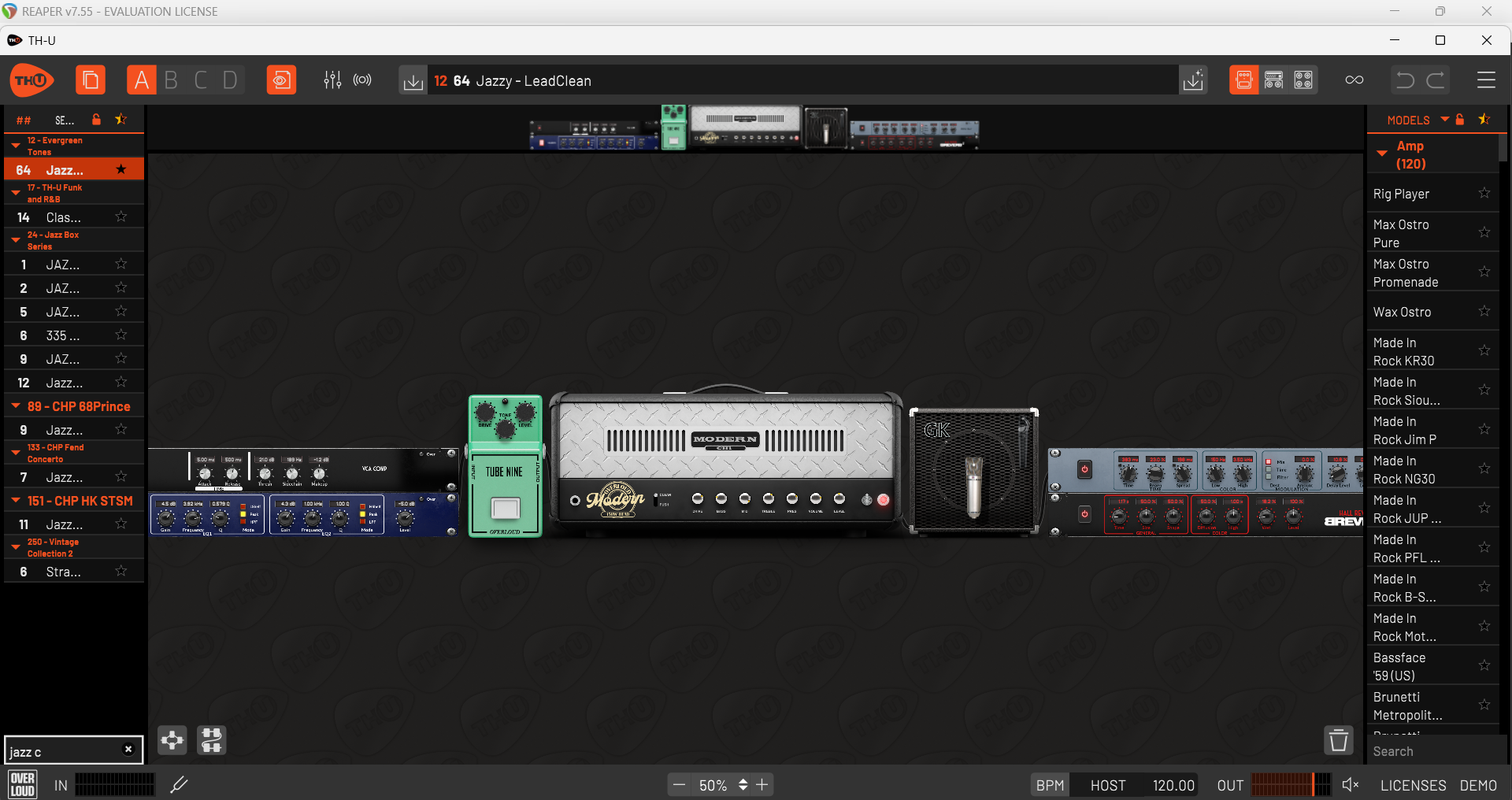Click the TONE knob on Tube Nine pedal
Image resolution: width=1512 pixels, height=800 pixels.
point(506,429)
